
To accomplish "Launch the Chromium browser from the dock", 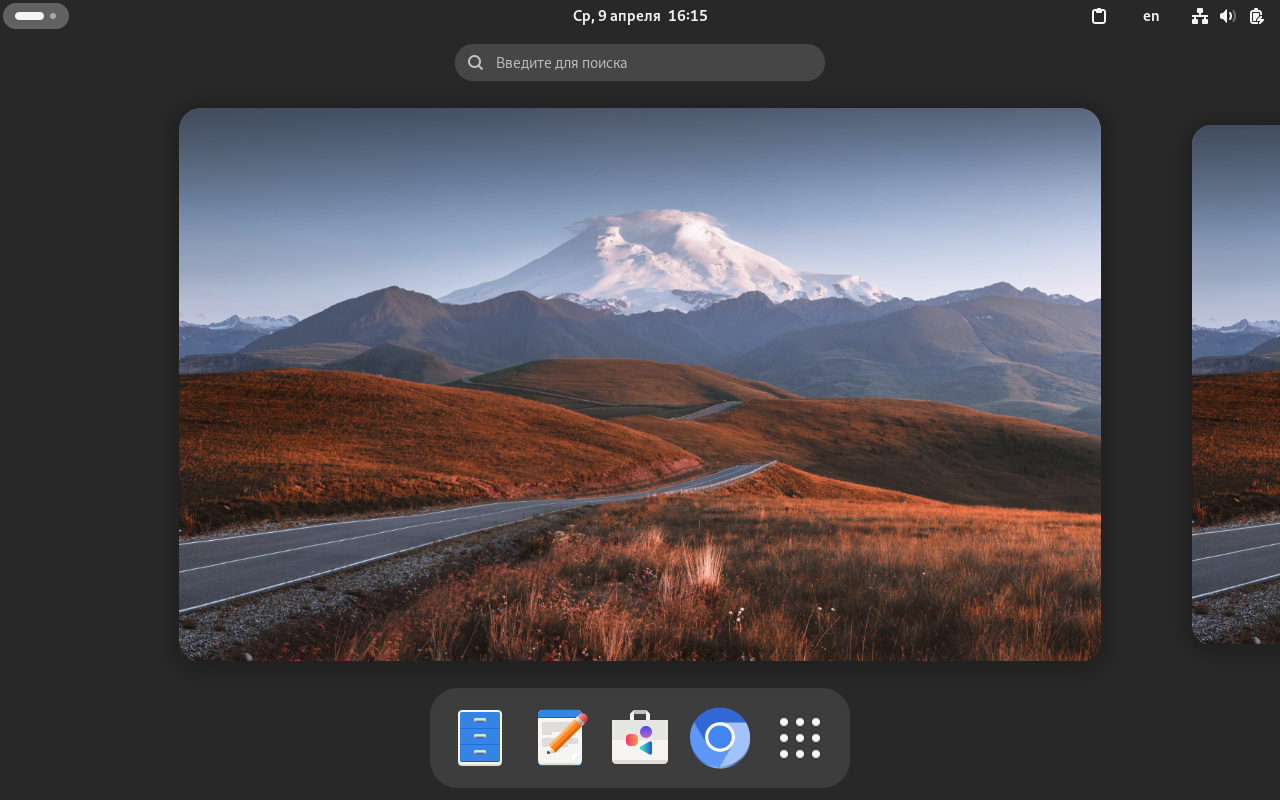I will click(x=720, y=738).
